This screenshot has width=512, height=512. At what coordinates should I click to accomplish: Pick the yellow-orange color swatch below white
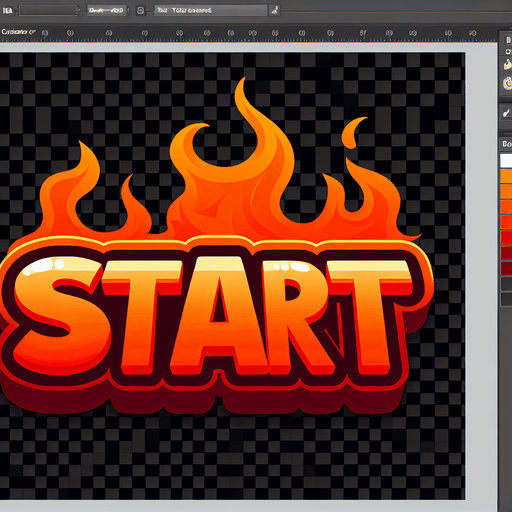coord(506,176)
